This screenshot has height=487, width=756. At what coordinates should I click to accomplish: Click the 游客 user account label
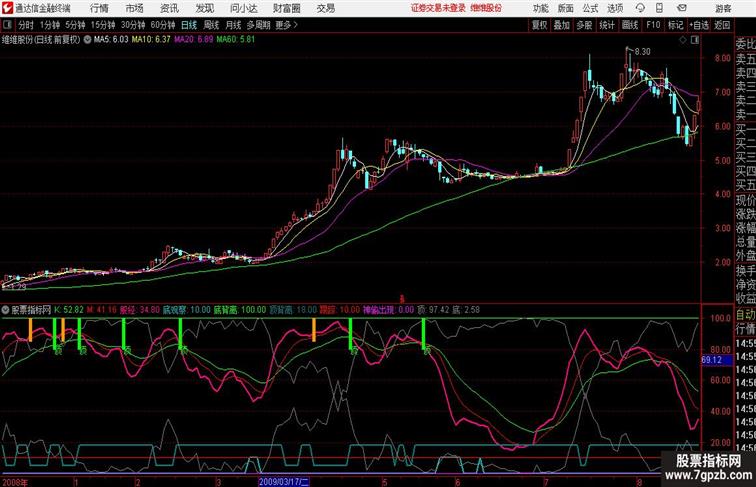point(723,9)
